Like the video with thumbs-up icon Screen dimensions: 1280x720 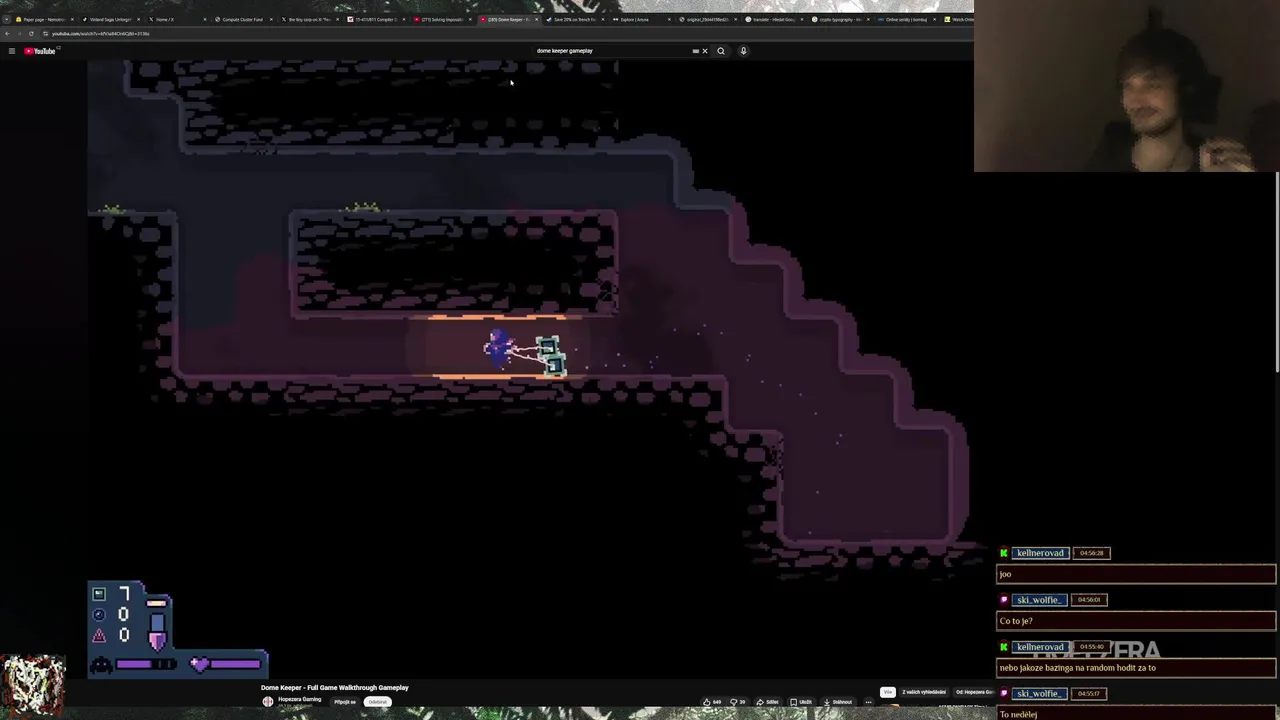click(712, 702)
